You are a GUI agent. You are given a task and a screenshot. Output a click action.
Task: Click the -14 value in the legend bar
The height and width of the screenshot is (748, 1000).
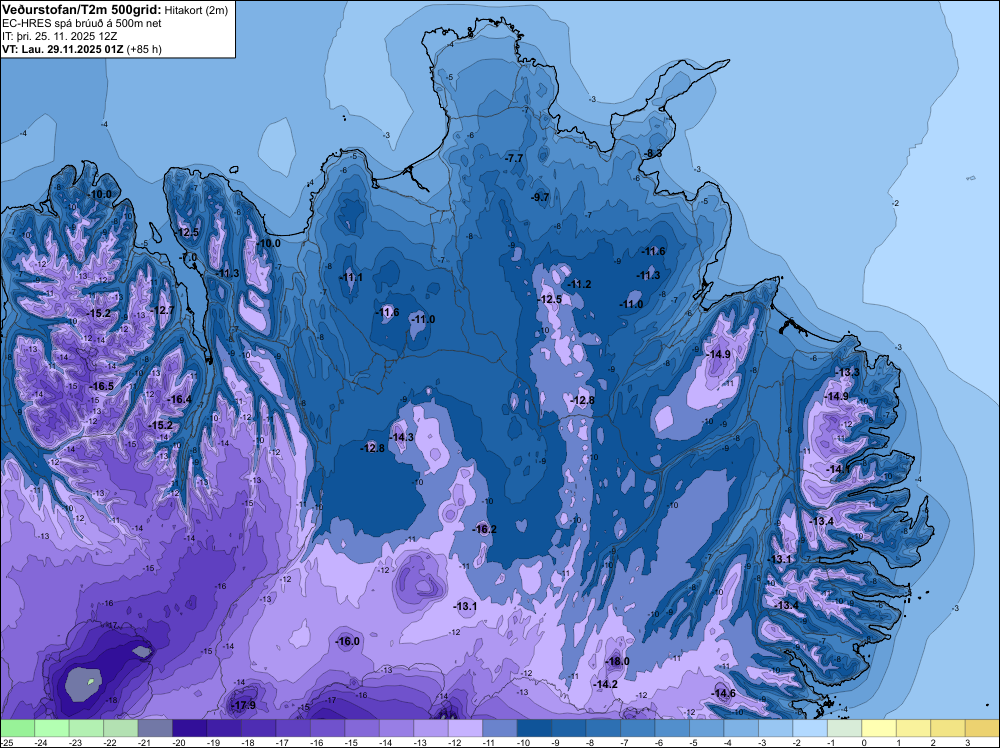387,743
